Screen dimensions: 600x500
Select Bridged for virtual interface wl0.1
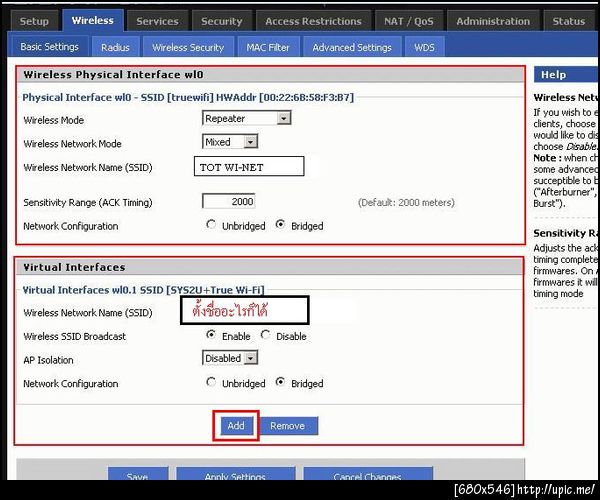click(x=280, y=382)
